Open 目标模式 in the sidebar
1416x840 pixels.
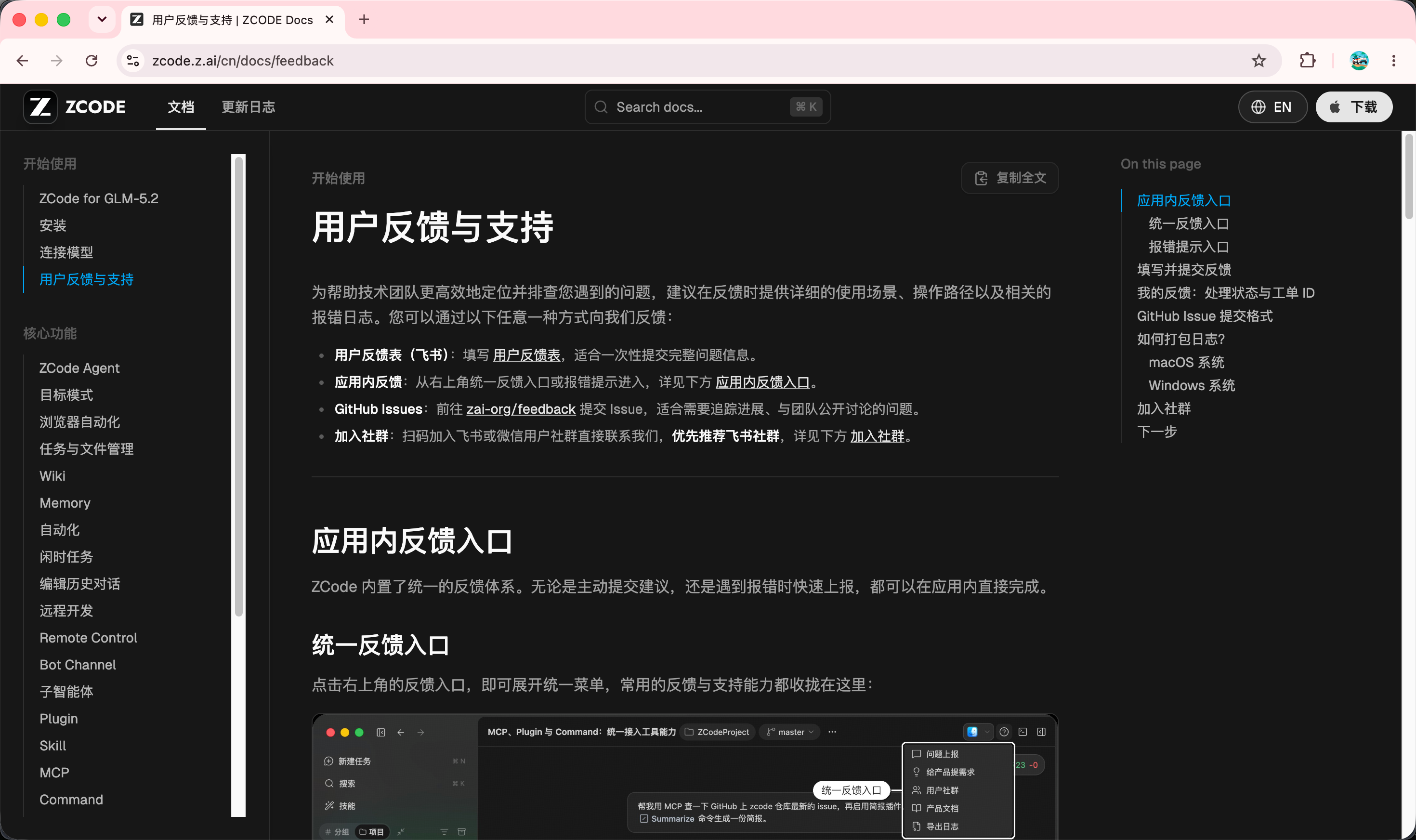point(66,395)
